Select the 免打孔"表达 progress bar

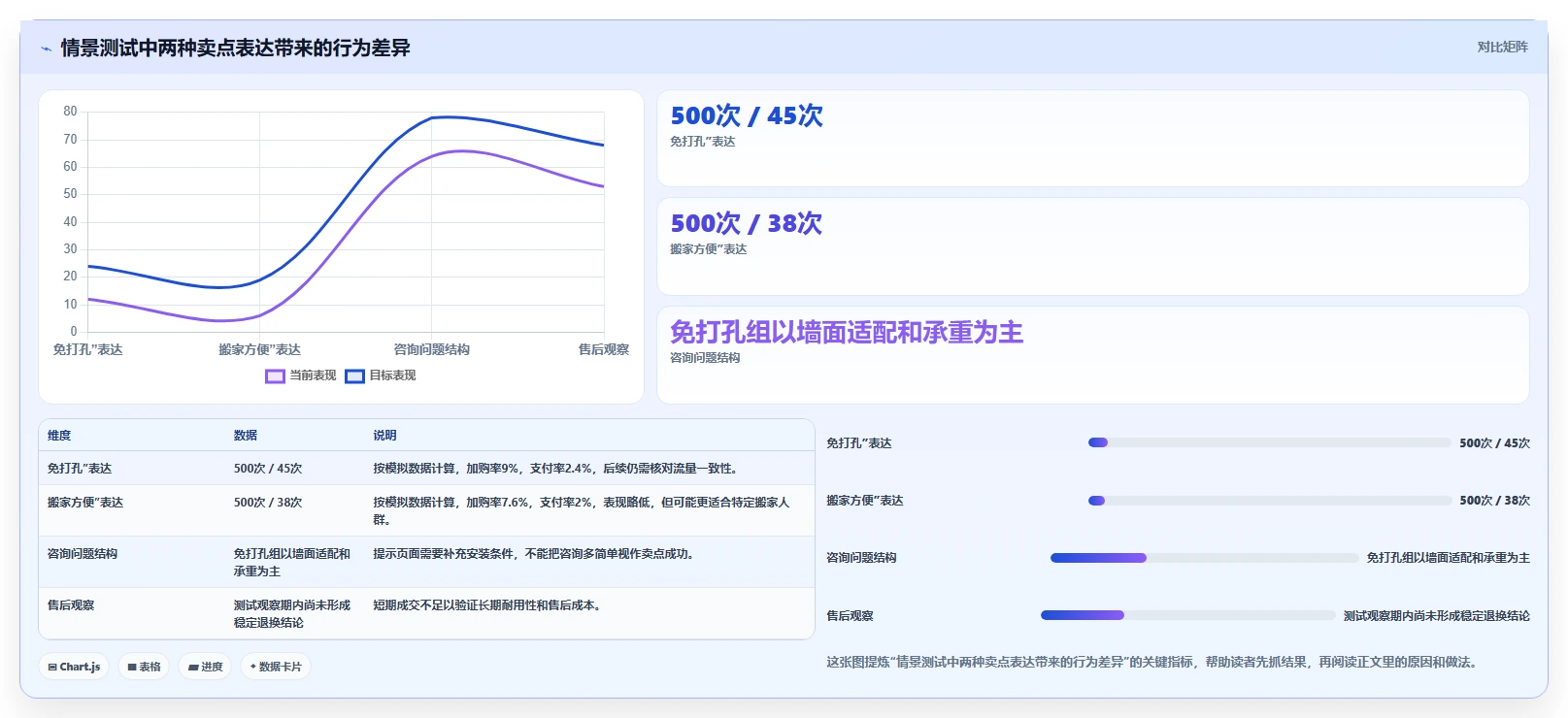pos(1270,442)
